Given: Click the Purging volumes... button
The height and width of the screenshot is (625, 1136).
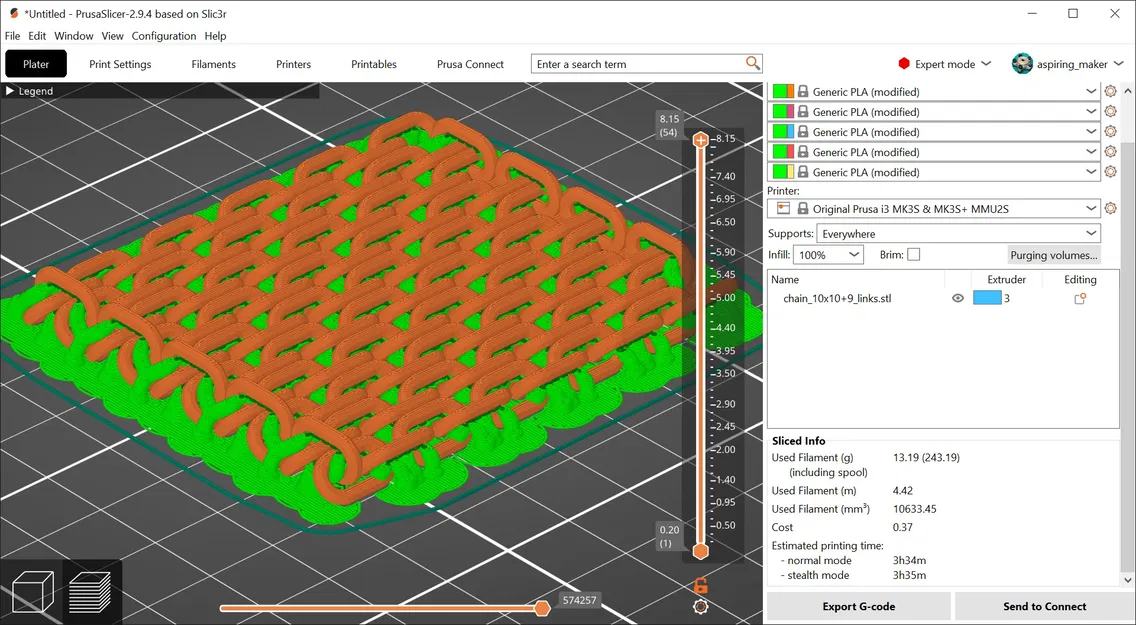Looking at the screenshot, I should point(1054,255).
